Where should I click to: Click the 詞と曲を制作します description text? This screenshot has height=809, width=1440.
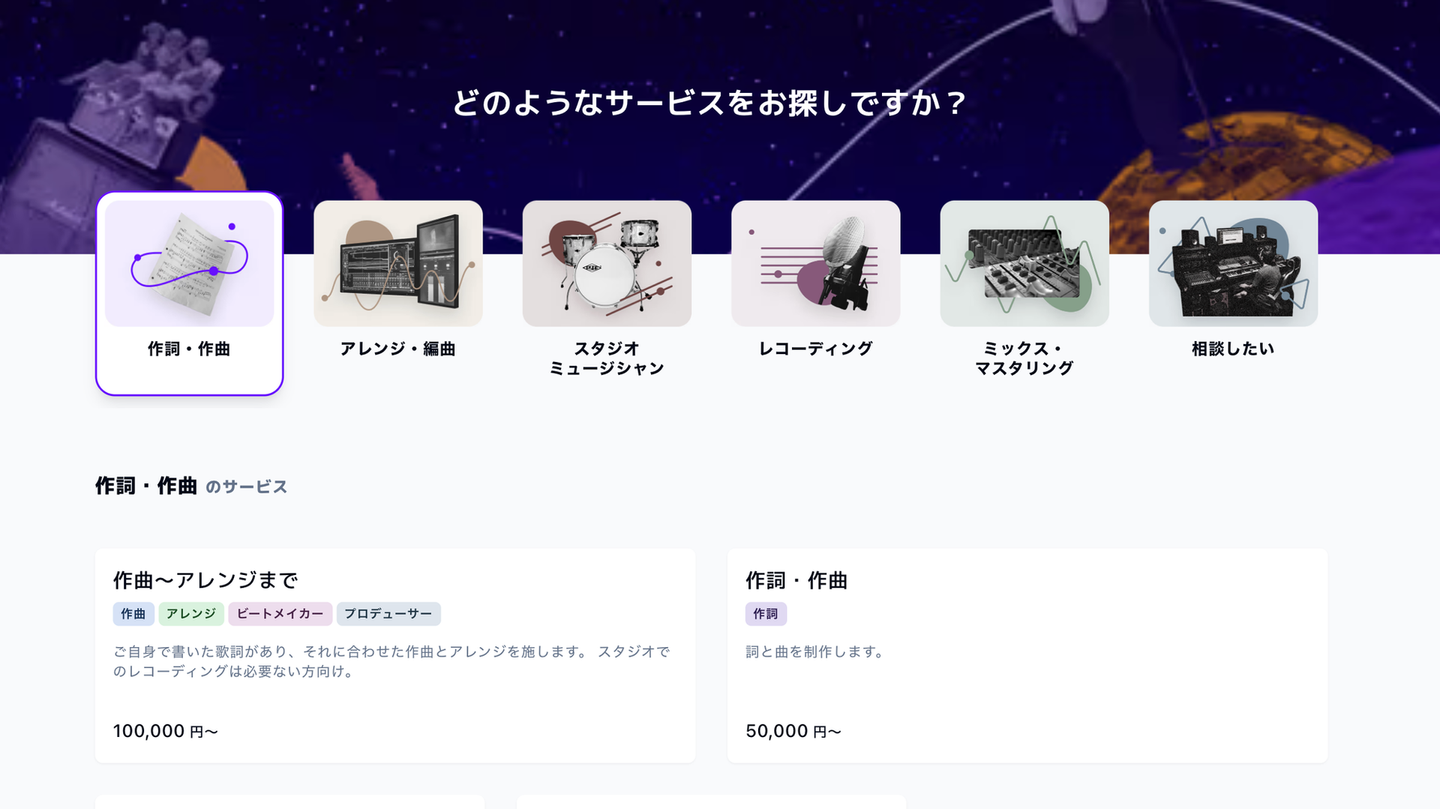pyautogui.click(x=815, y=652)
